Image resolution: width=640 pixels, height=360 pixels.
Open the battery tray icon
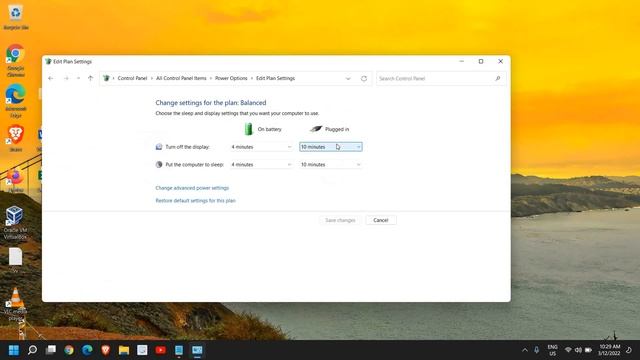(x=588, y=350)
